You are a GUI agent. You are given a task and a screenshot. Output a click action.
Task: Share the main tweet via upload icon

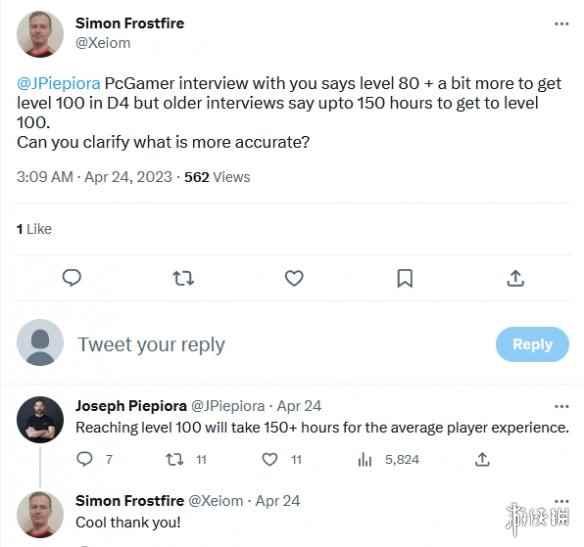pos(515,278)
